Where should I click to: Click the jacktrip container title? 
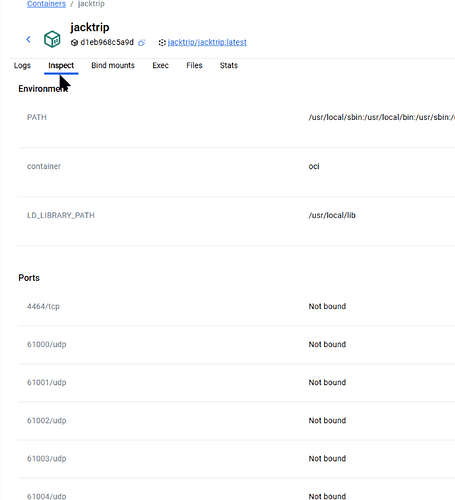pos(90,27)
